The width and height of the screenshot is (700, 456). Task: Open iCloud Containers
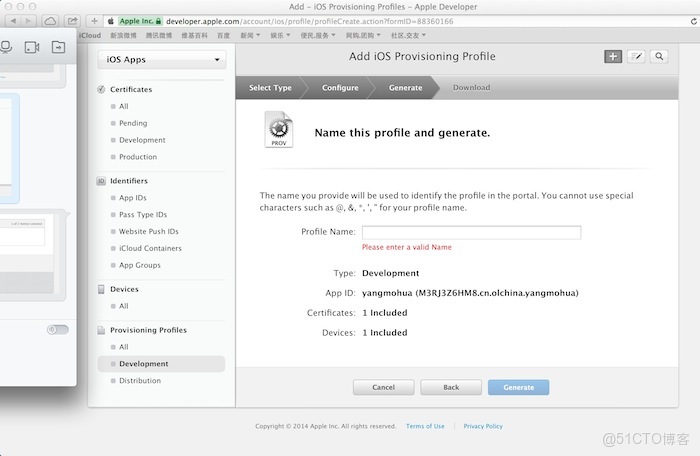pyautogui.click(x=150, y=248)
